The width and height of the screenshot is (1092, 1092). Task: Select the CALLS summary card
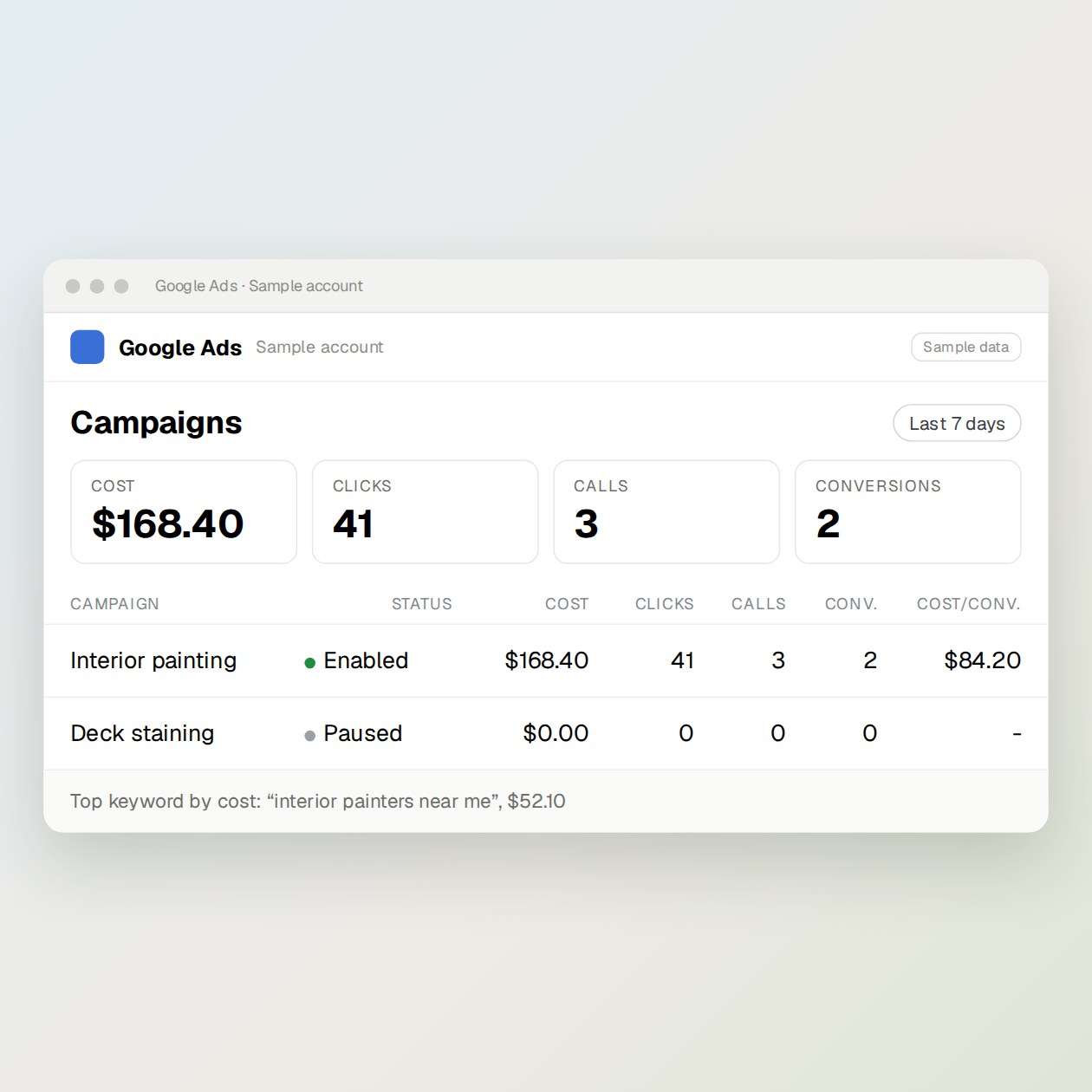tap(666, 511)
